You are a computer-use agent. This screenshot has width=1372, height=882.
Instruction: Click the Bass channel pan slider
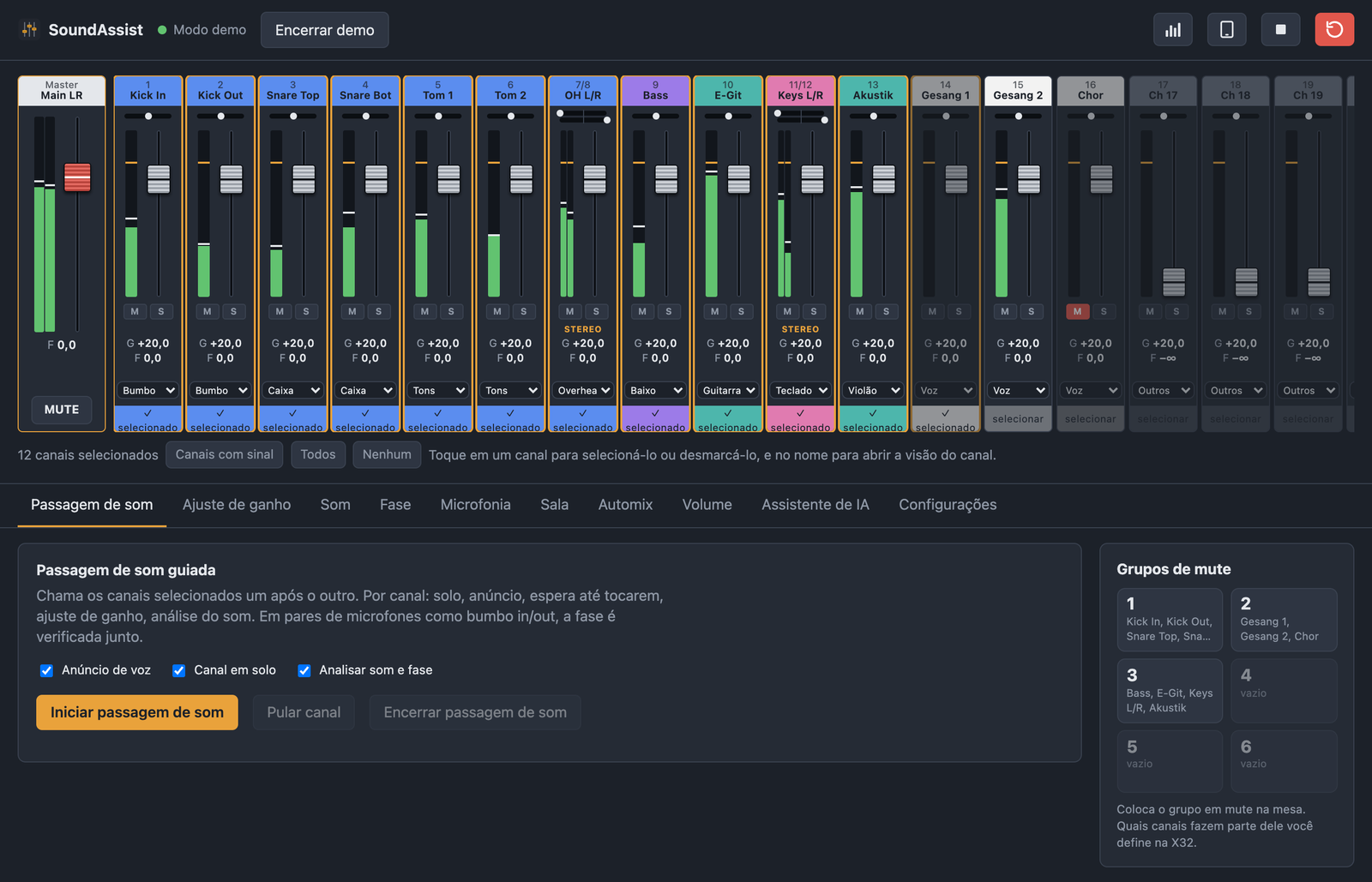pyautogui.click(x=656, y=116)
